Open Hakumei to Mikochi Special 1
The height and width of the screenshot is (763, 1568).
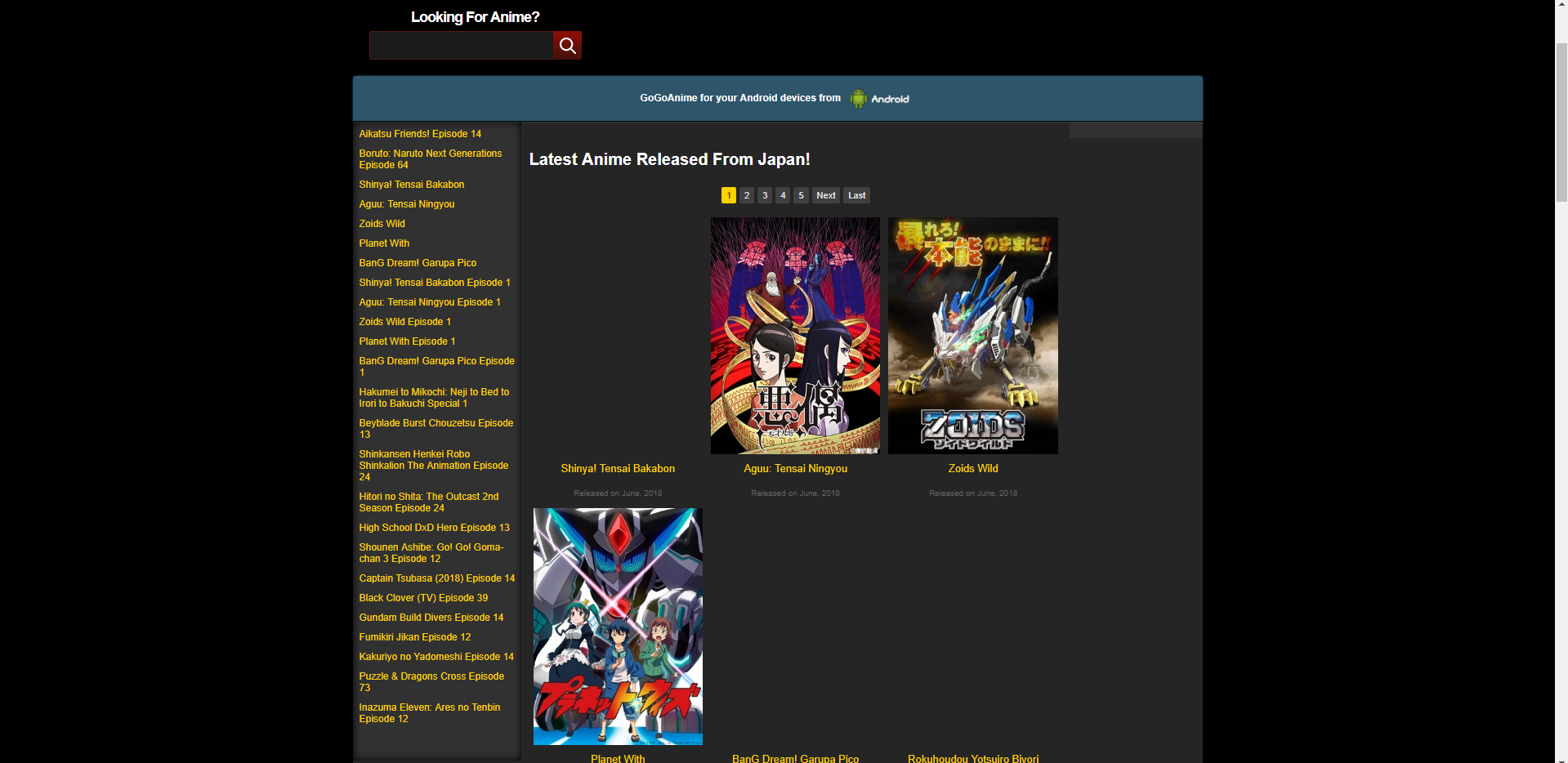434,398
